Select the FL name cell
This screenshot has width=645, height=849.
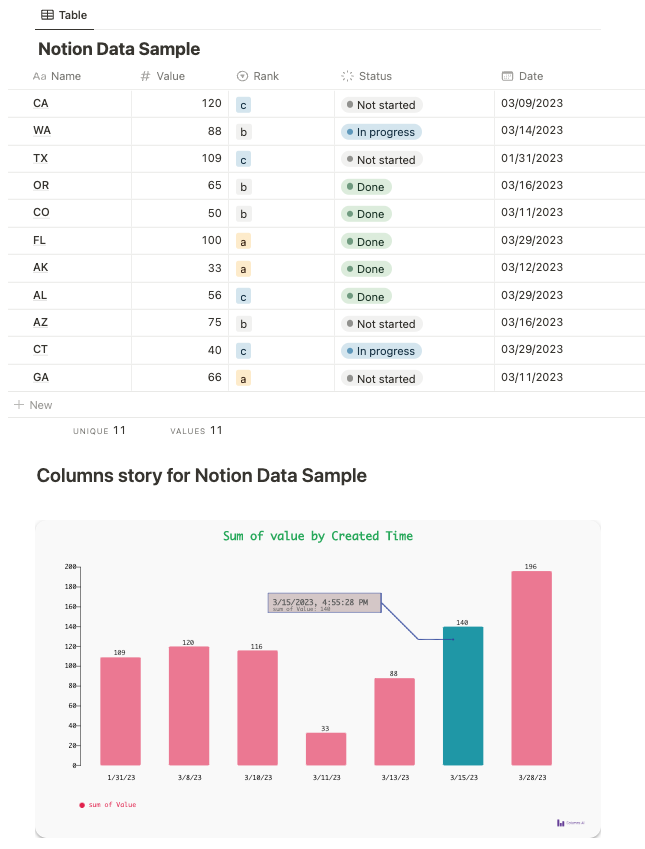point(39,240)
